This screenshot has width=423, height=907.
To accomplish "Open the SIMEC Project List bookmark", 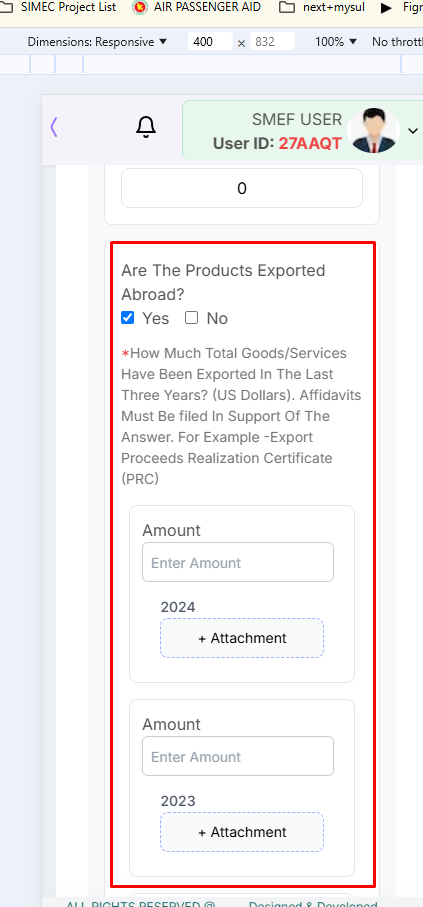I will pos(58,8).
